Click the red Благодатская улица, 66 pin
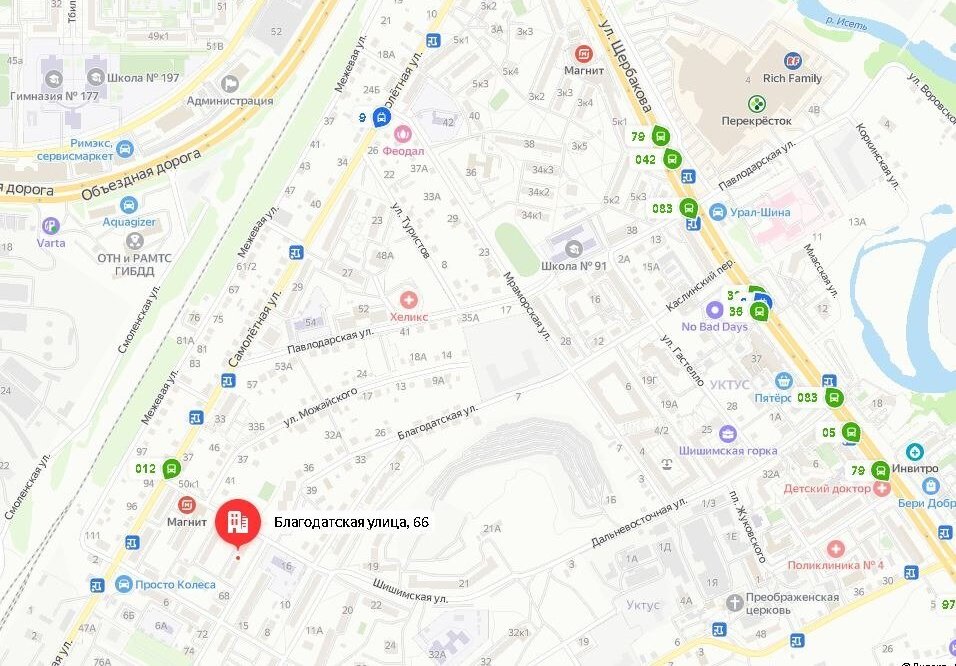 click(x=238, y=521)
